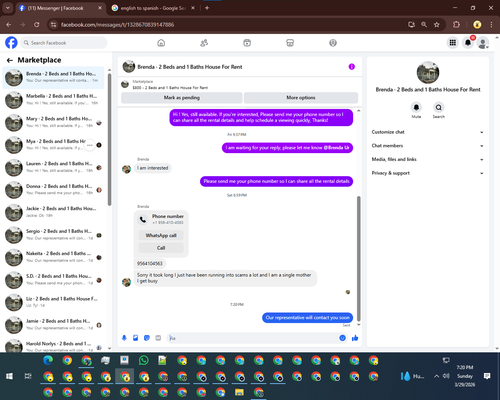Attach a photo using image icon
Screen dimensions: 500x400
136,338
